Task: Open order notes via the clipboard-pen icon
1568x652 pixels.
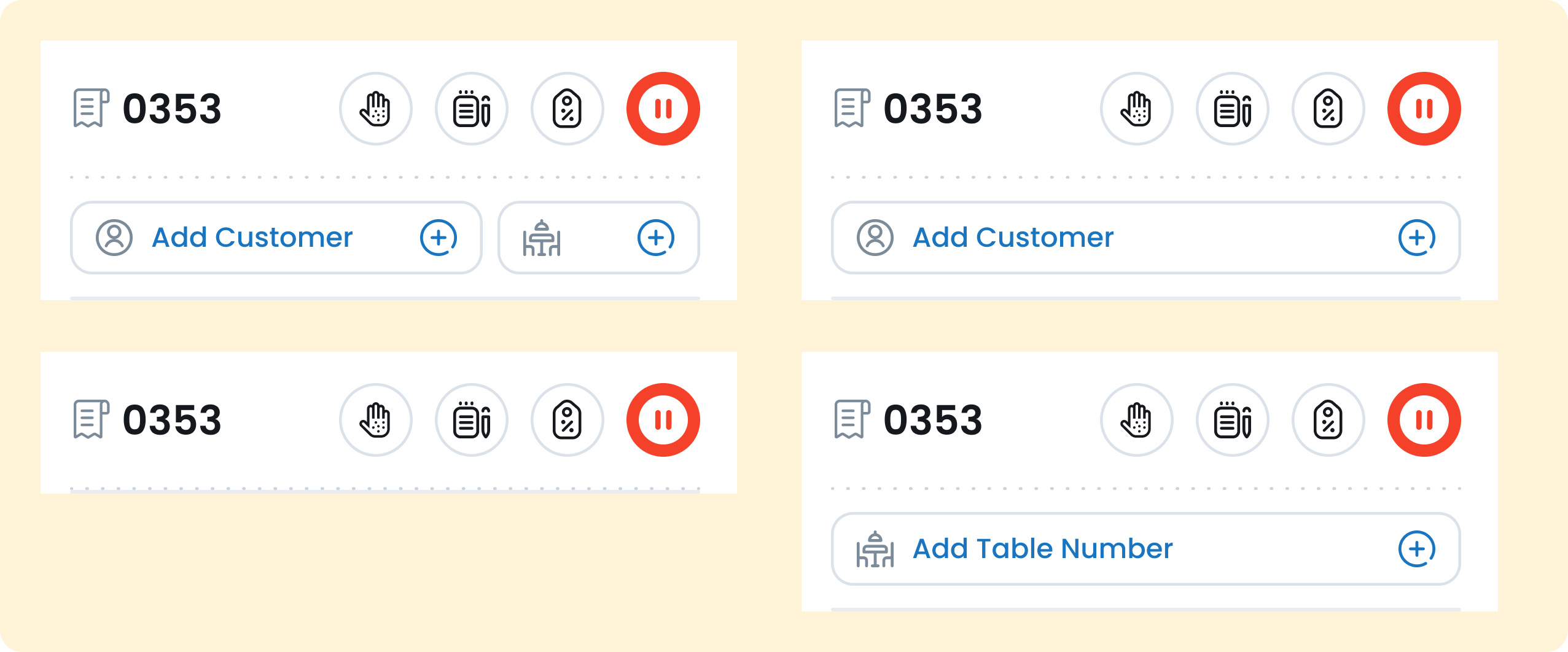Action: click(471, 108)
